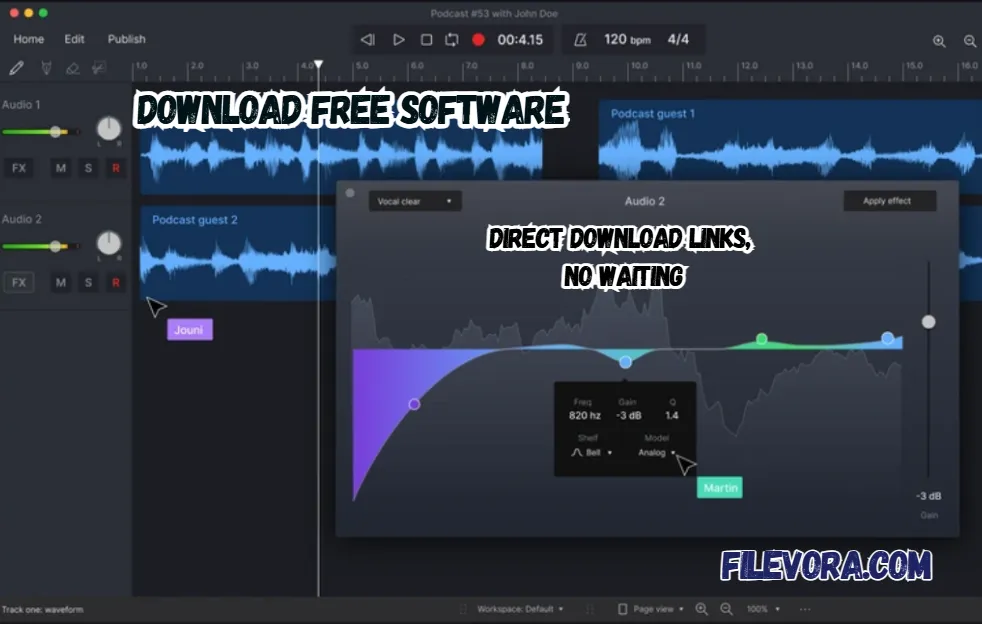Open the Vocal clear preset dropdown
982x624 pixels.
click(x=414, y=200)
